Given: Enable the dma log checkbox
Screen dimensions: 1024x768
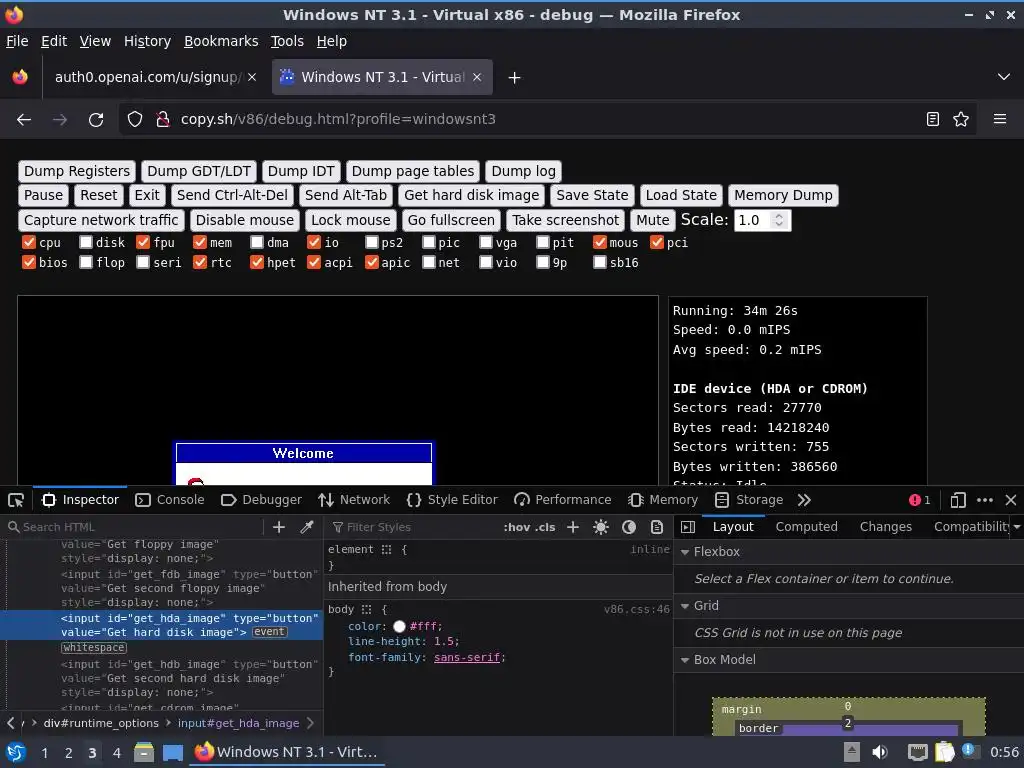Looking at the screenshot, I should pos(257,242).
